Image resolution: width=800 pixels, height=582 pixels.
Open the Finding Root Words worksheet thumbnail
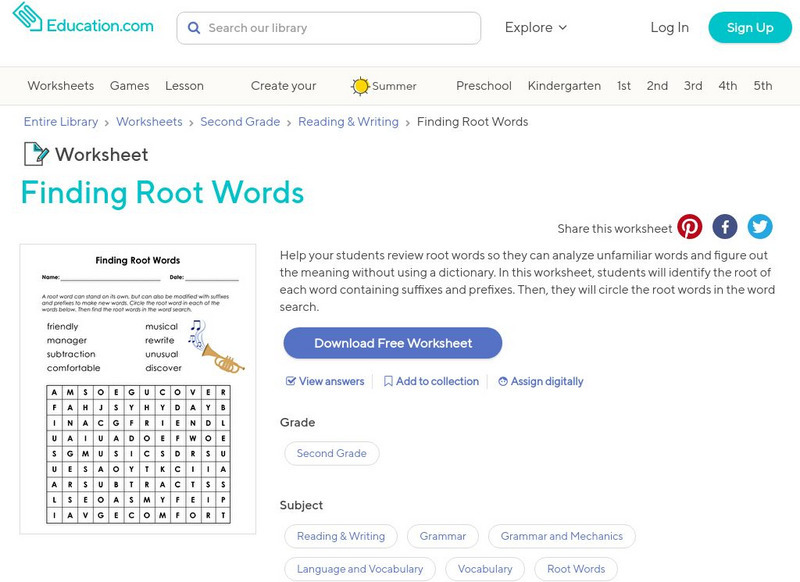coord(138,388)
